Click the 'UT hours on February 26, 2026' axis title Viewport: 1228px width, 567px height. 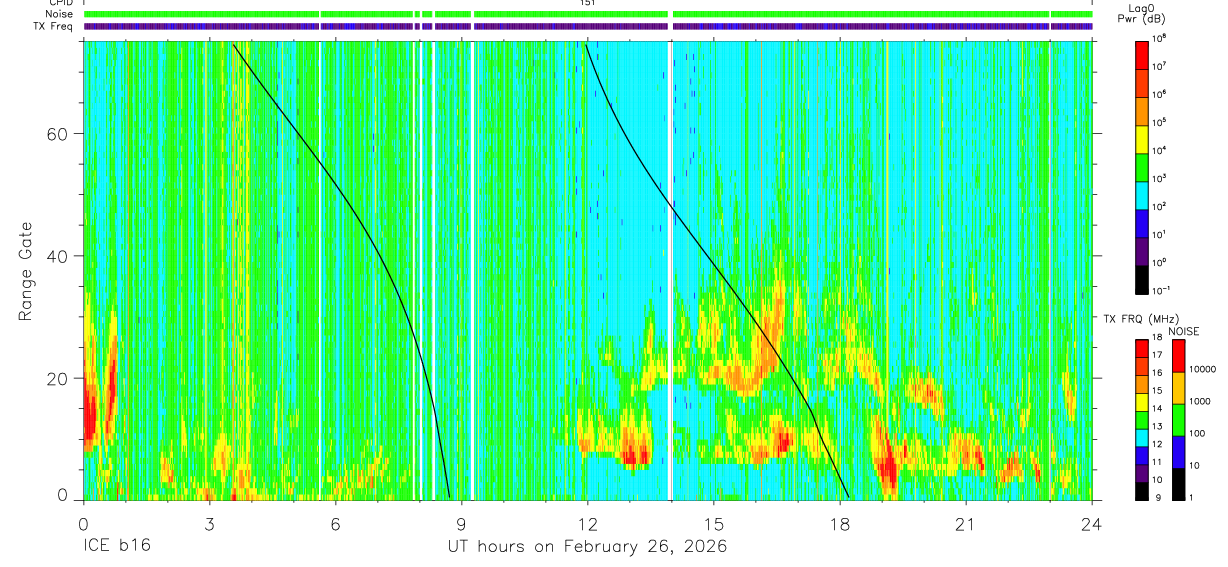pyautogui.click(x=587, y=547)
